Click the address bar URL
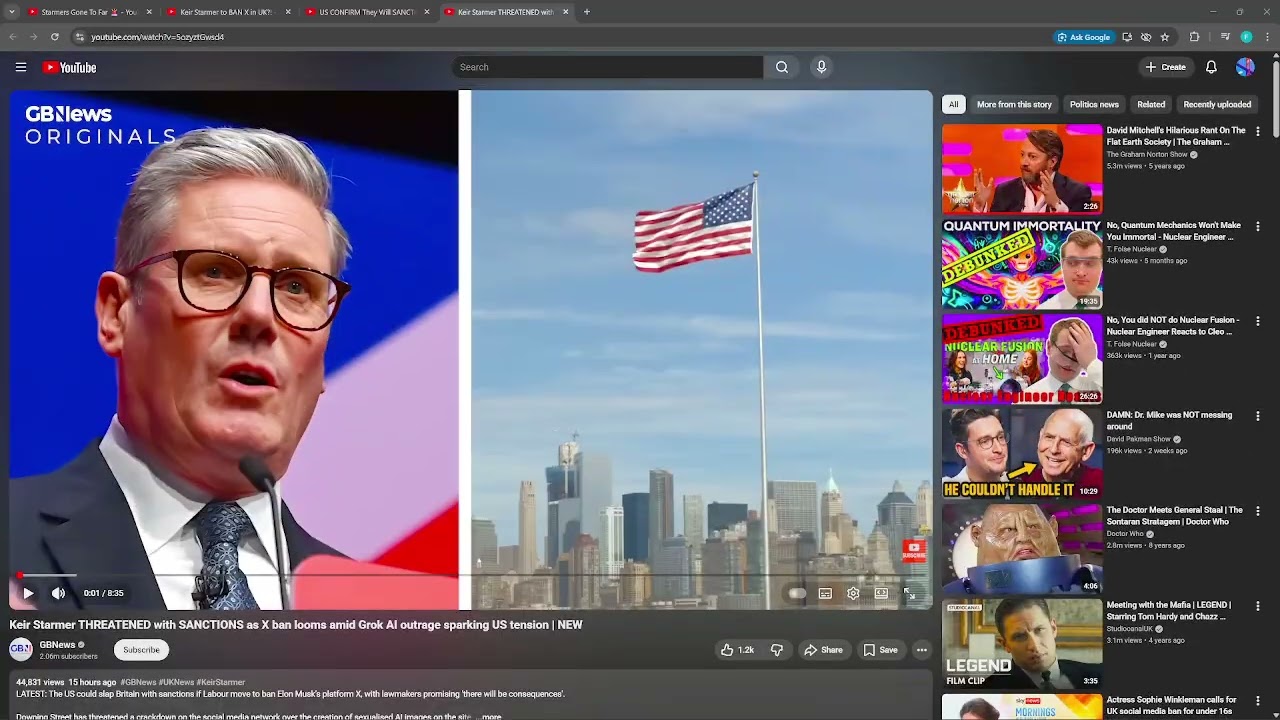 pyautogui.click(x=158, y=37)
